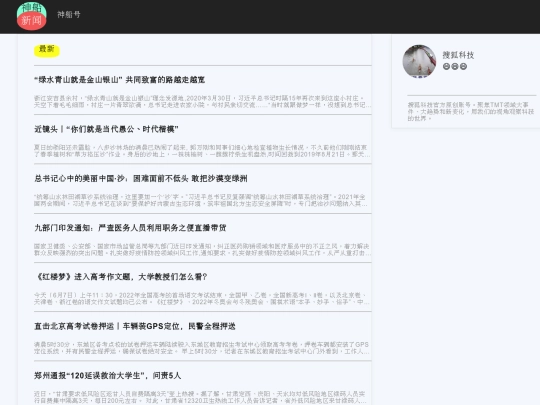Click the summary starting with 清晨5时30分
540x405 pixels.
pos(202,348)
